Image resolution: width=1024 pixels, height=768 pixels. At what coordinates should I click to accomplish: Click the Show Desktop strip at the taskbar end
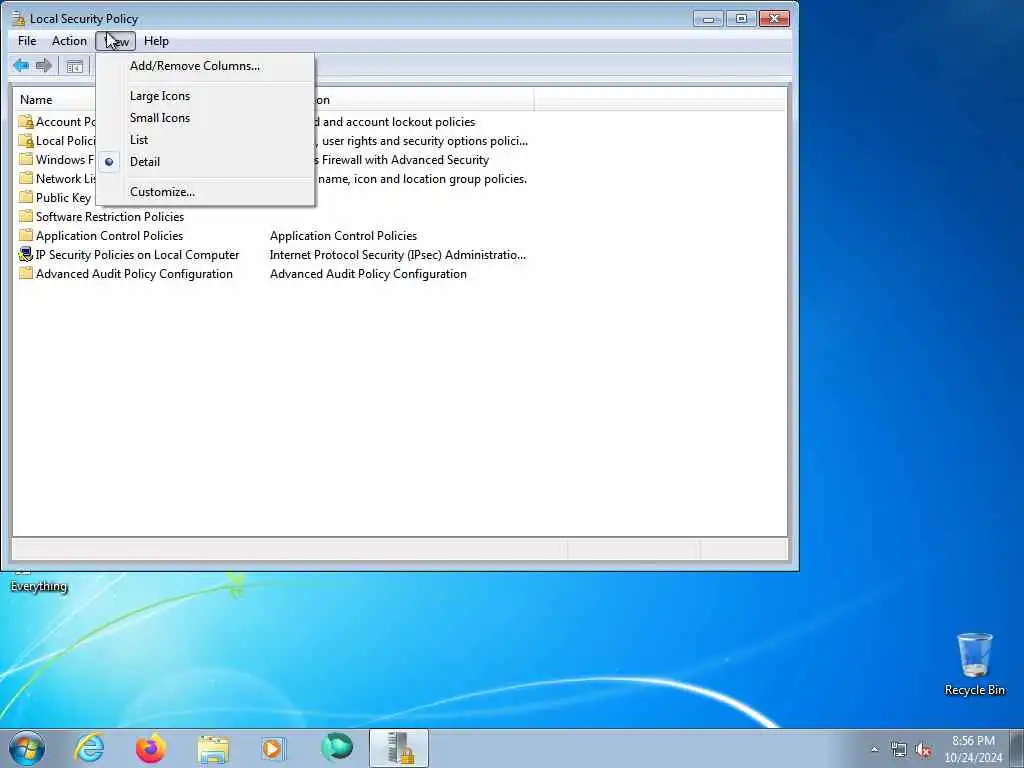(1017, 748)
